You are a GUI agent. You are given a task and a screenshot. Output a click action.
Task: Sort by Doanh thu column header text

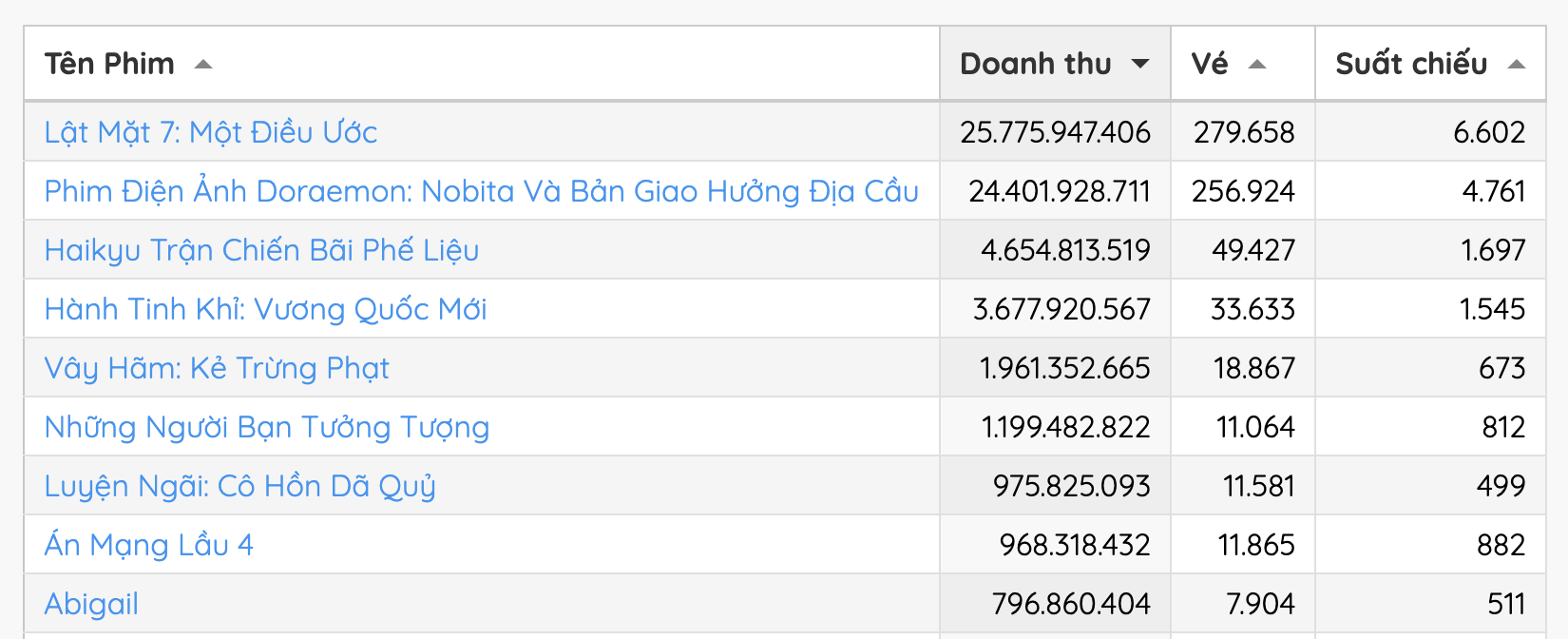pyautogui.click(x=1036, y=64)
